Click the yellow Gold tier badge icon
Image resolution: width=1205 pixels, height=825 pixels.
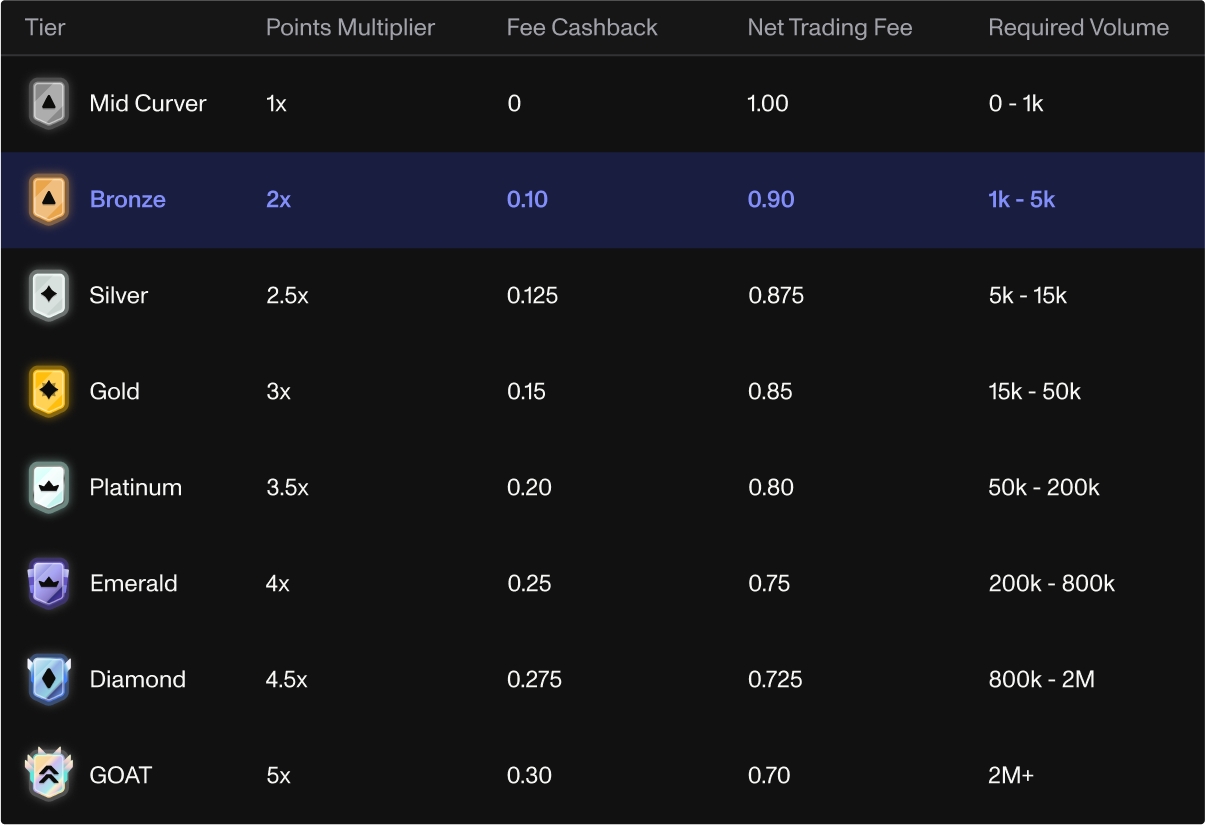pyautogui.click(x=48, y=392)
